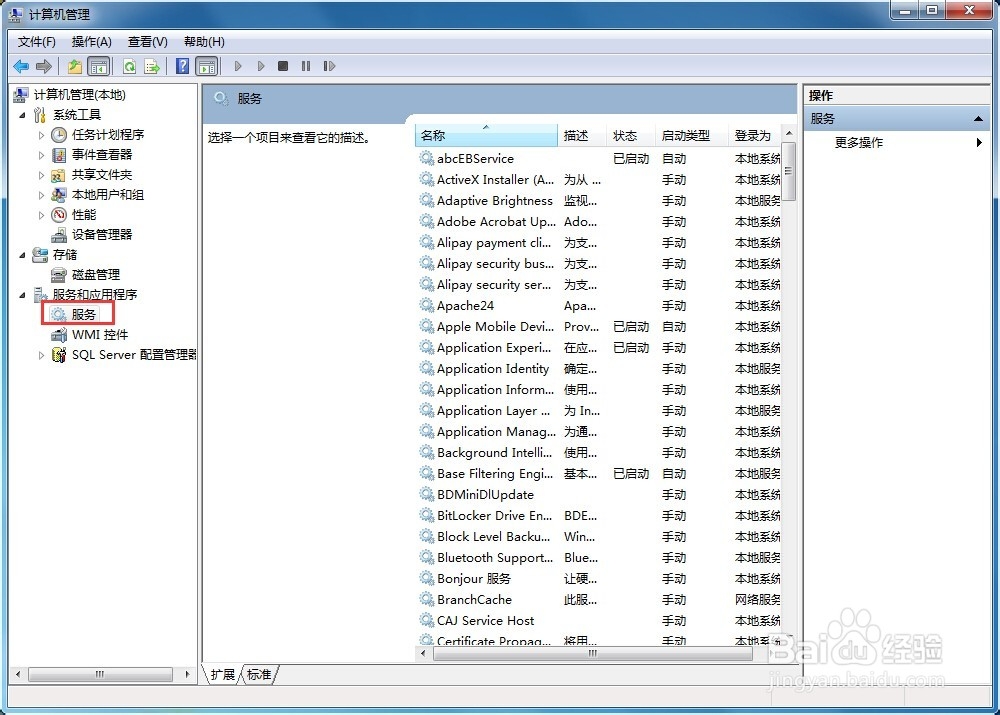Collapse the 存储 tree node
The width and height of the screenshot is (1000, 715).
(23, 255)
